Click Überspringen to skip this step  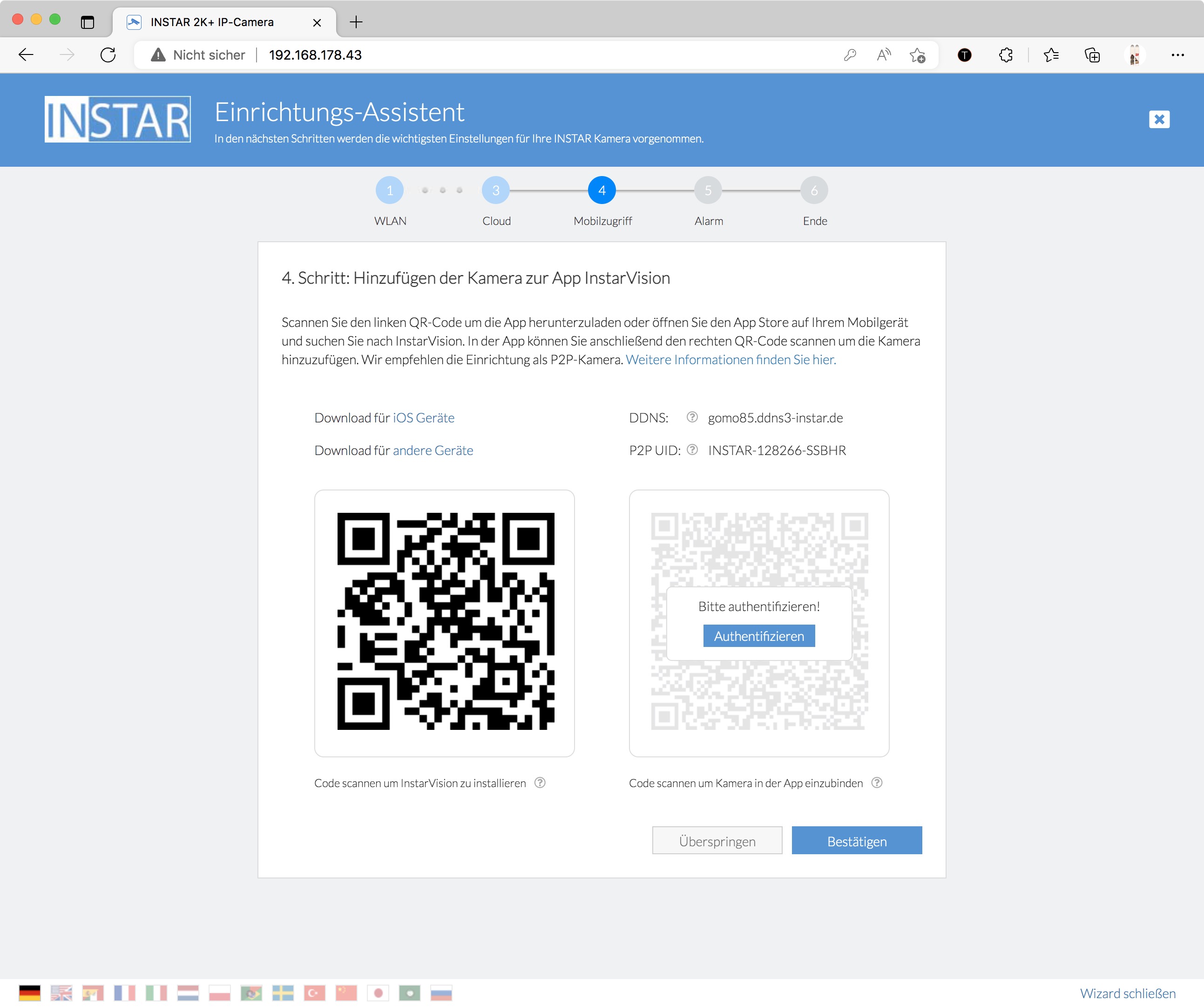[x=717, y=841]
